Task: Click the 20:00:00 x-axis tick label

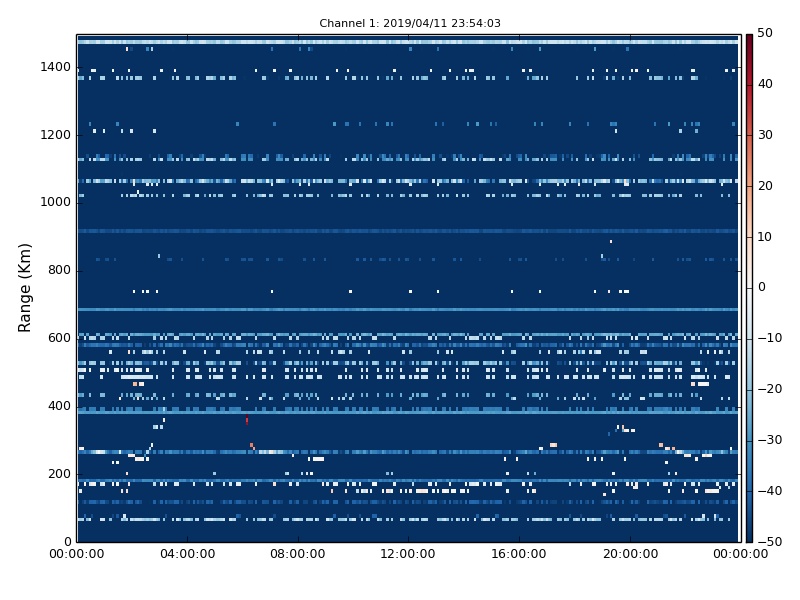Action: (x=630, y=554)
